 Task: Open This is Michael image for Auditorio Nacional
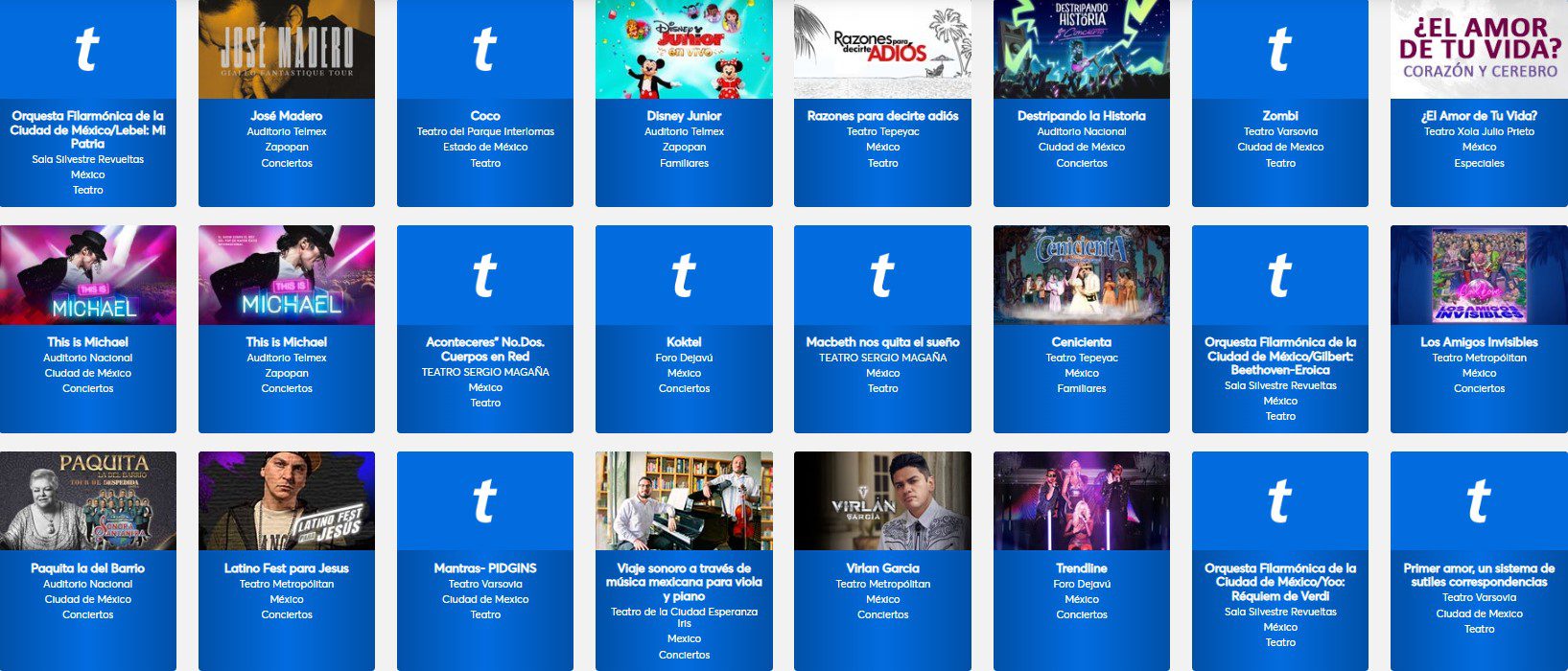coord(88,275)
